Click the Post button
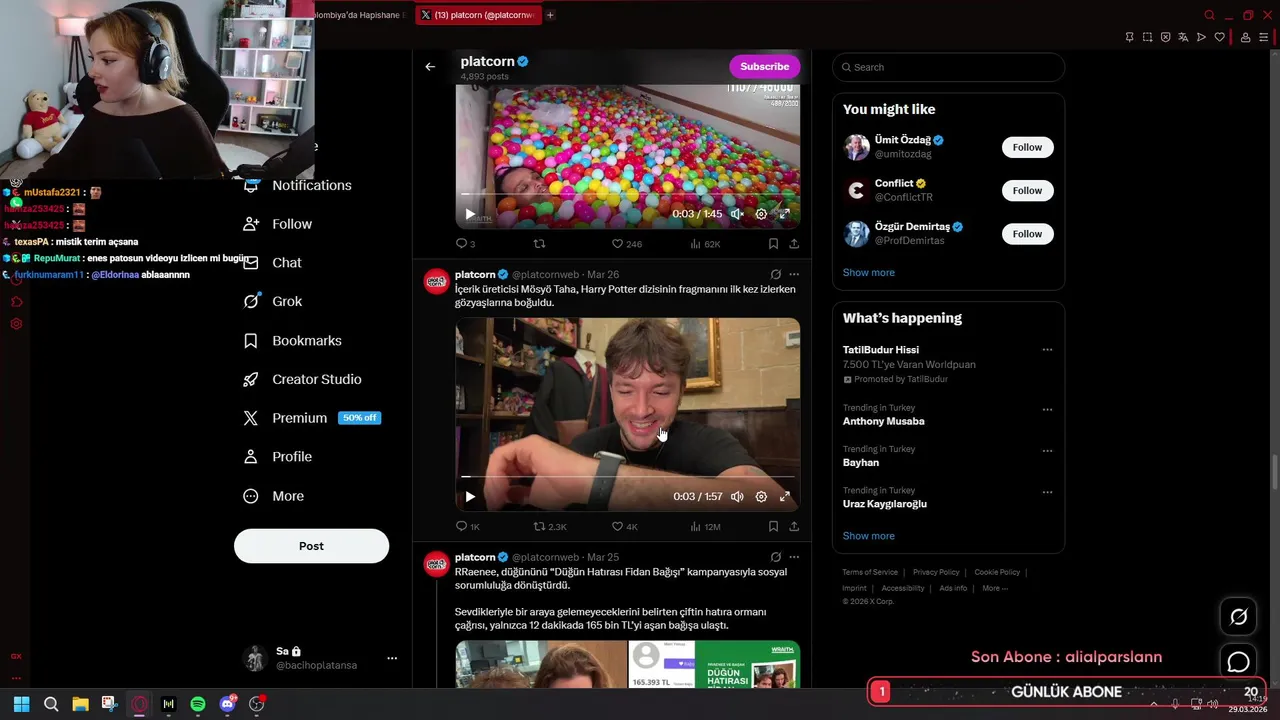1280x720 pixels. (311, 546)
